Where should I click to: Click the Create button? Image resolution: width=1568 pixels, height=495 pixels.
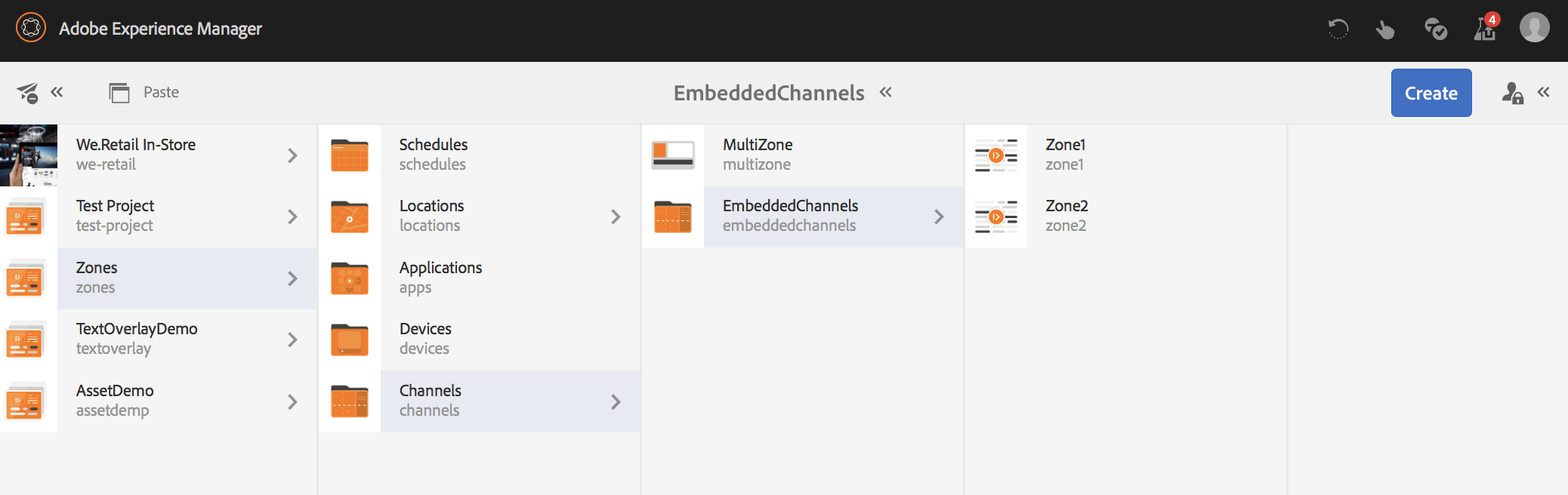click(x=1431, y=93)
